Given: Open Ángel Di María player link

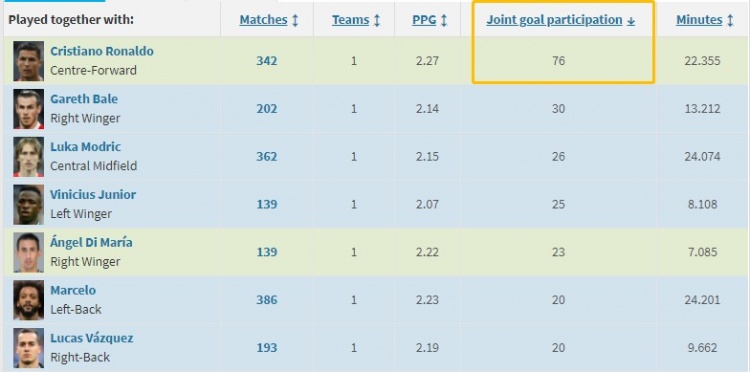Looking at the screenshot, I should click(91, 242).
